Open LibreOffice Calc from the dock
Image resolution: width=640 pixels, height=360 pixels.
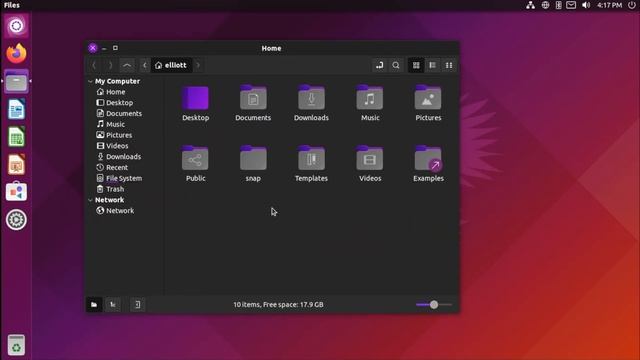pos(16,137)
